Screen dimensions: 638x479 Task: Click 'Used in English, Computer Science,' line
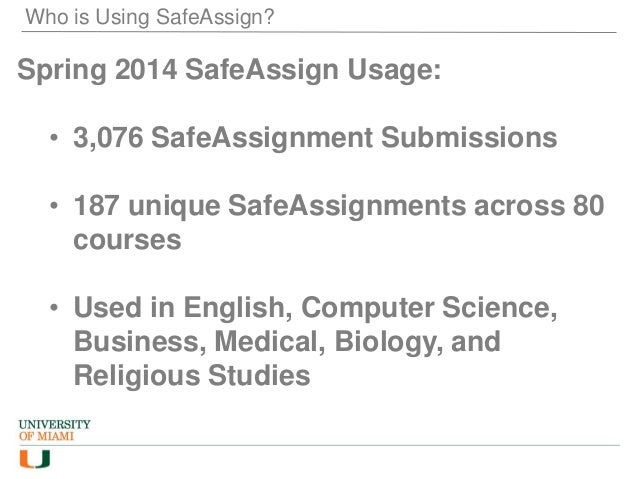315,307
